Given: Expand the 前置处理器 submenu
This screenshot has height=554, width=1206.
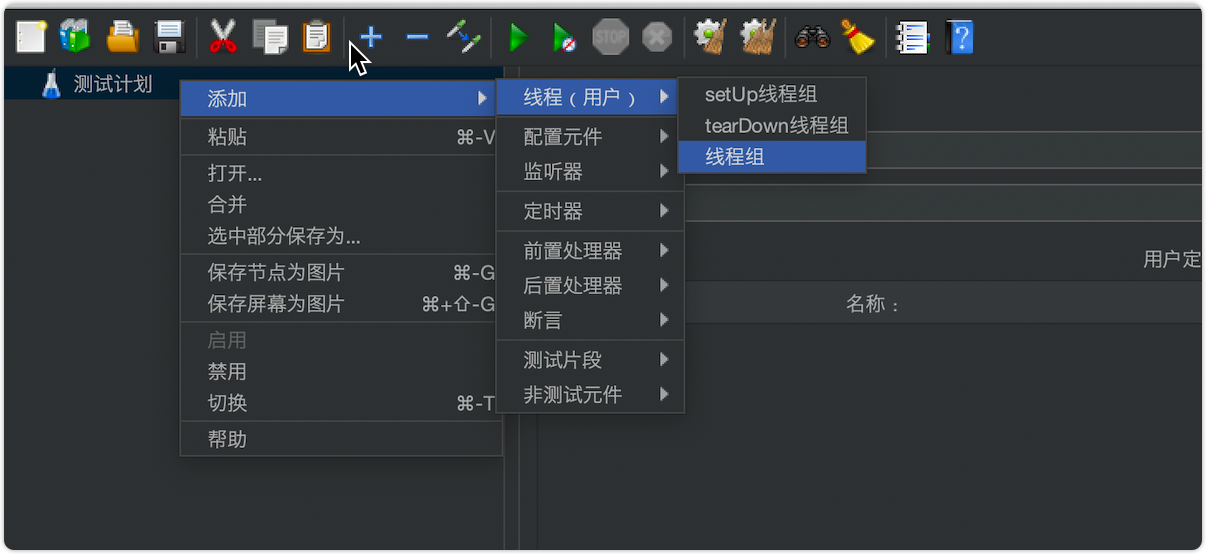Looking at the screenshot, I should click(x=590, y=250).
